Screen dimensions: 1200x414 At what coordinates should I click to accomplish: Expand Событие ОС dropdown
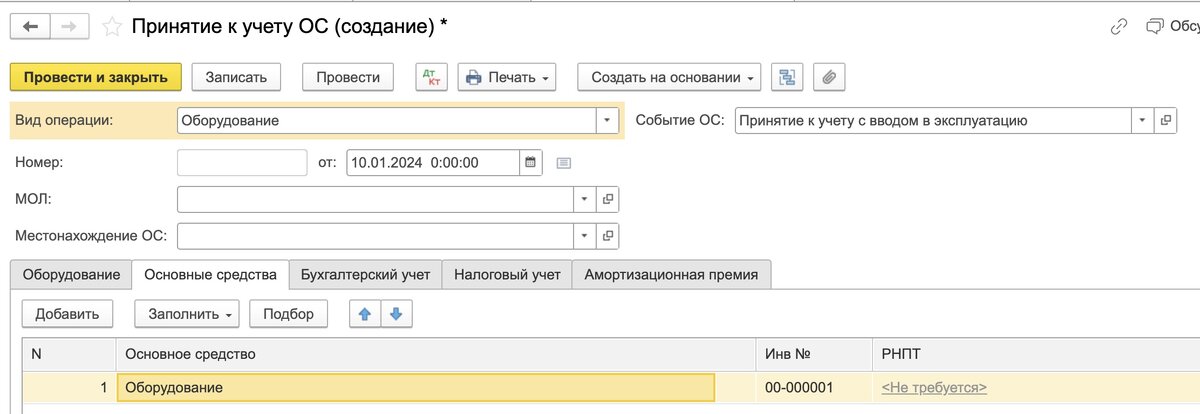click(1145, 121)
